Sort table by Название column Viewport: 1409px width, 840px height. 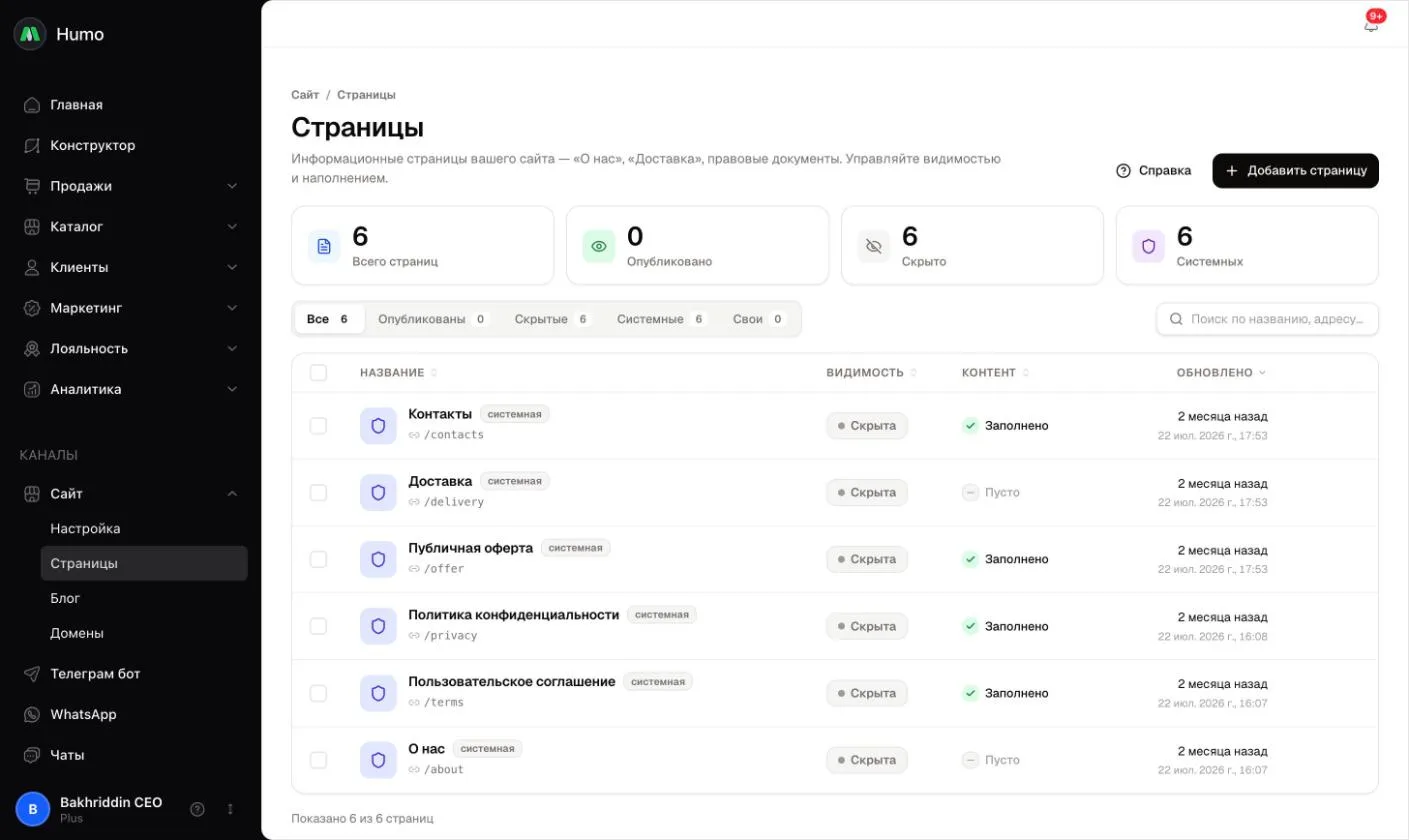tap(399, 373)
